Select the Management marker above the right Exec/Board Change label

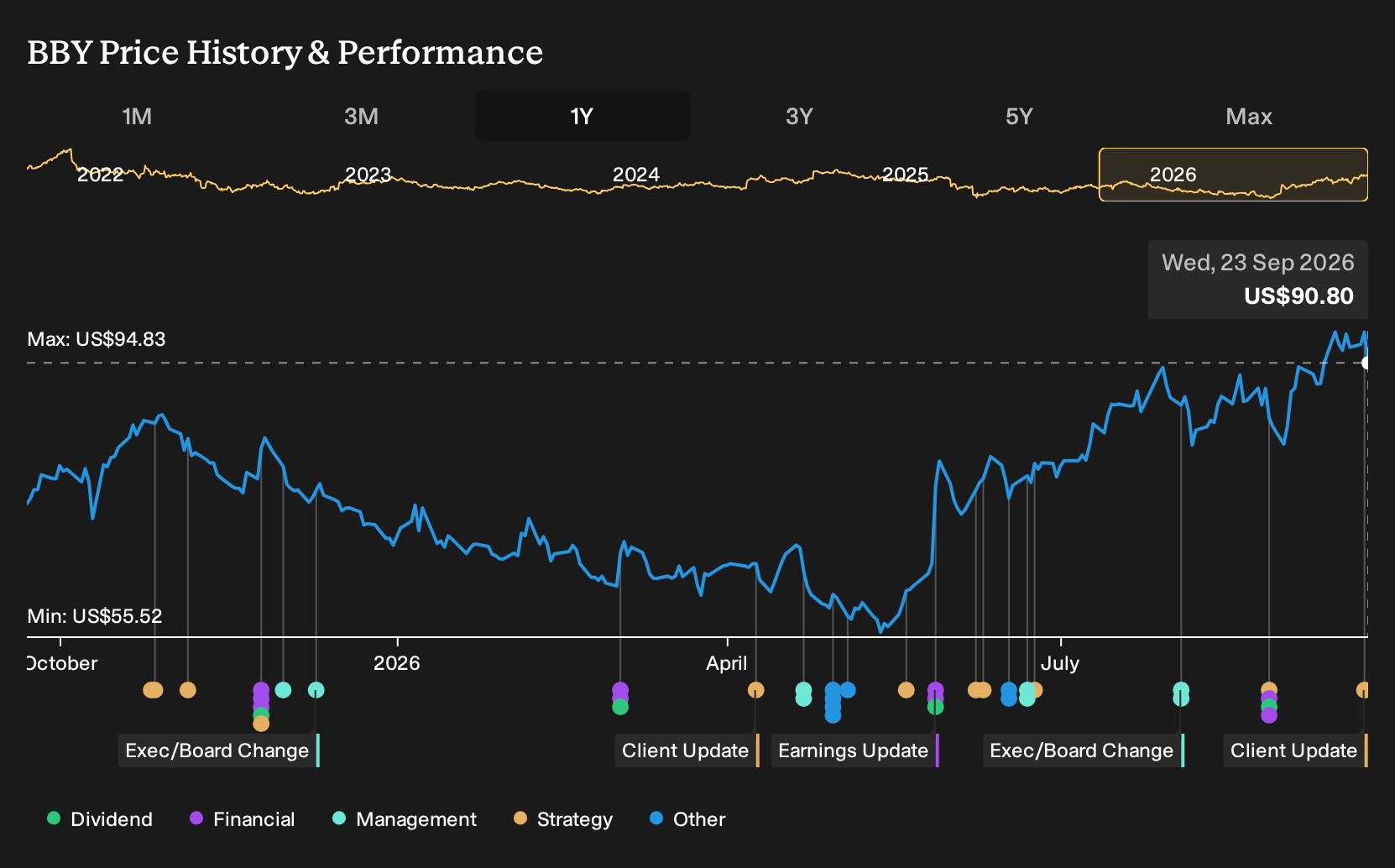[1181, 690]
